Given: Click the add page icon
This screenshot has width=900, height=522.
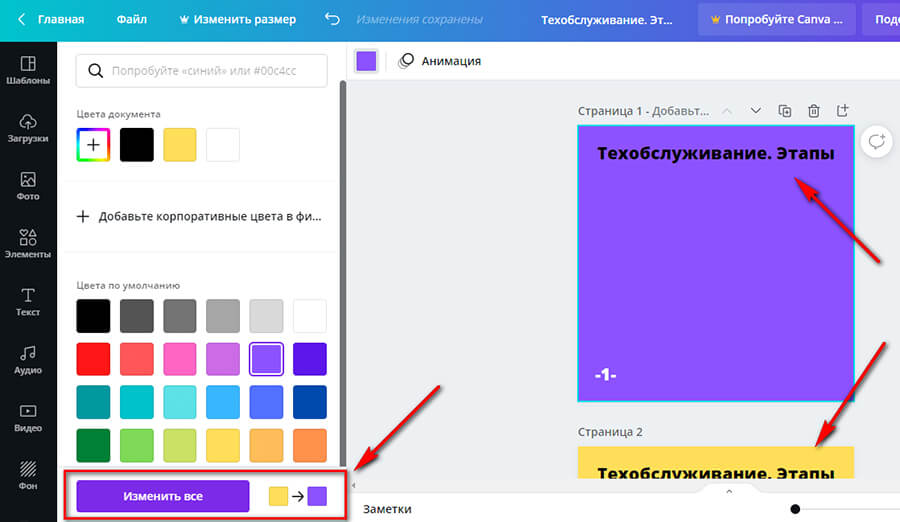Looking at the screenshot, I should [843, 111].
